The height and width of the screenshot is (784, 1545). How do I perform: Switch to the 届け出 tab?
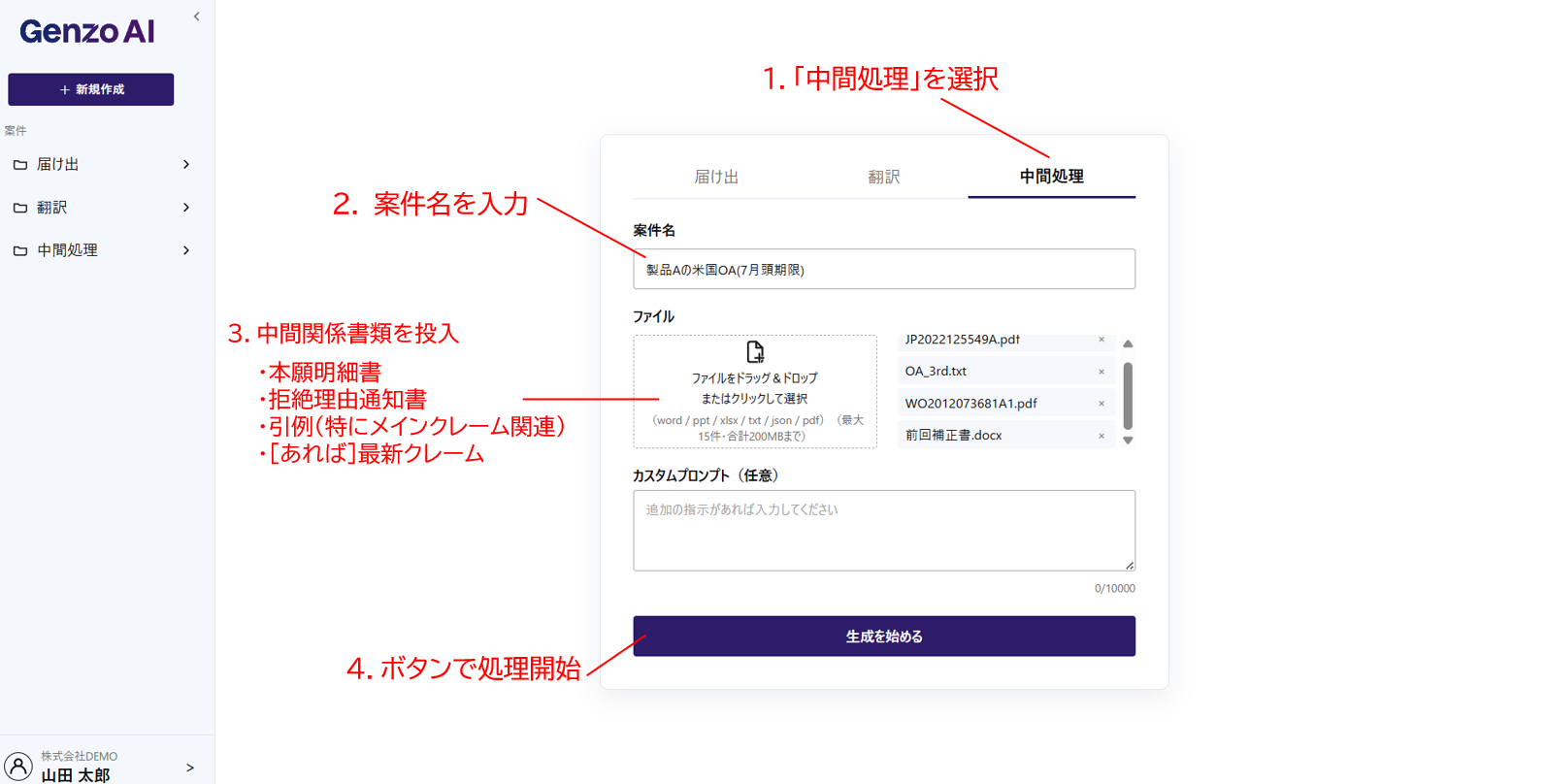click(x=716, y=177)
